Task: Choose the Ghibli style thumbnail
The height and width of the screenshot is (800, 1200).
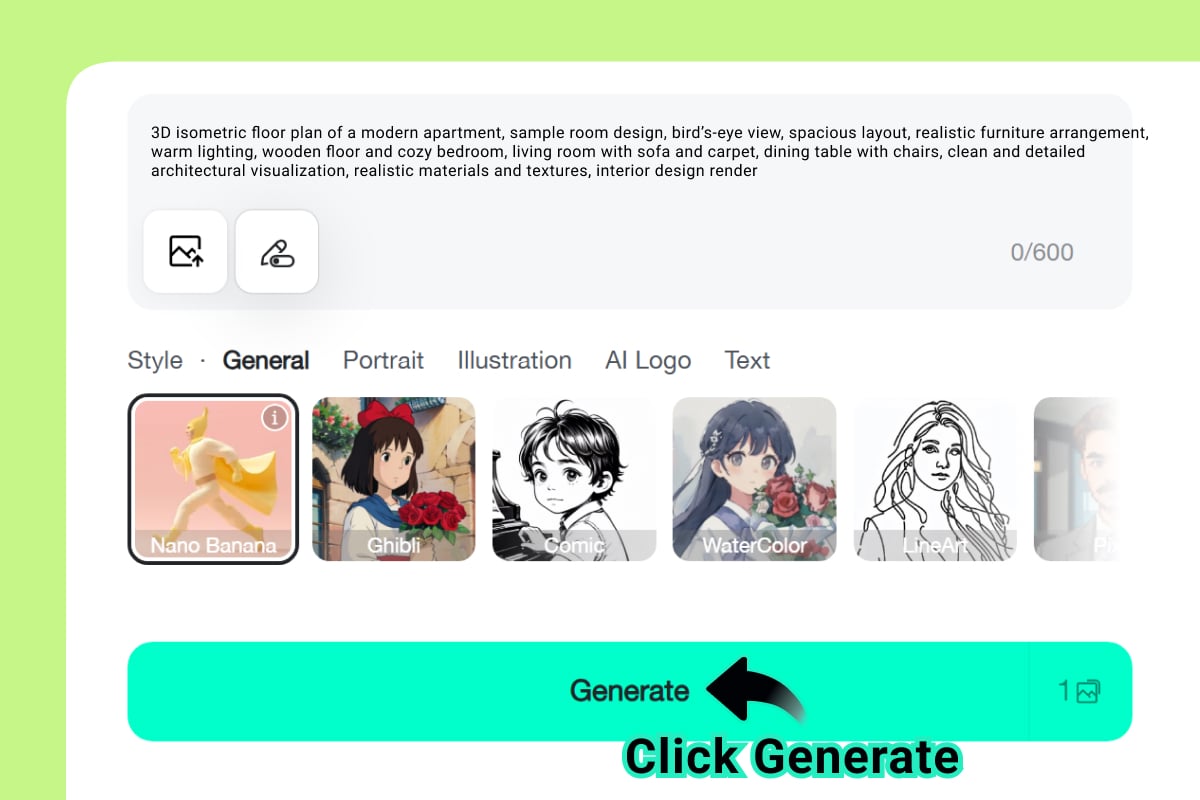Action: [x=394, y=479]
